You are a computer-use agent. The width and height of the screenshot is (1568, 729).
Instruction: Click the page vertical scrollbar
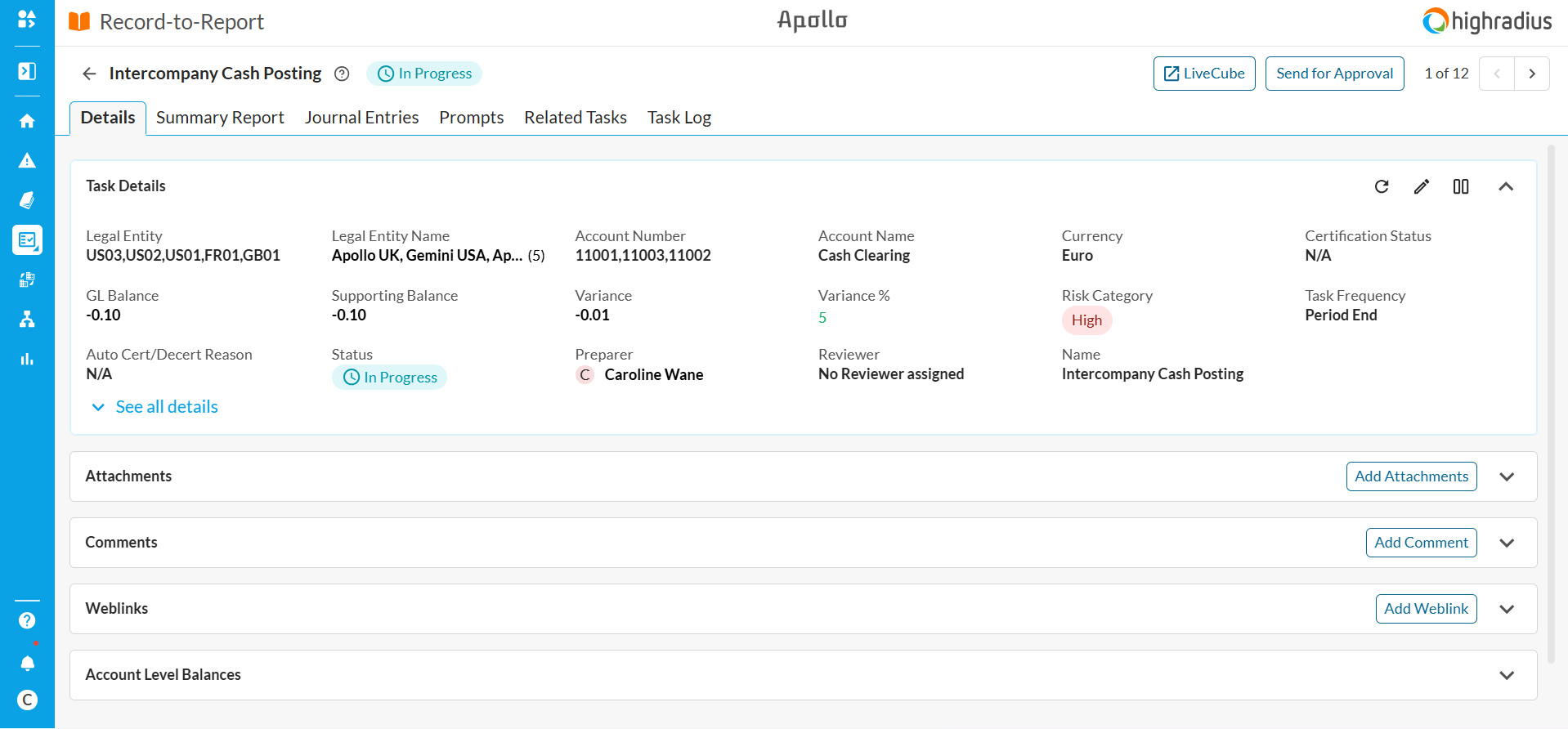coord(1551,404)
